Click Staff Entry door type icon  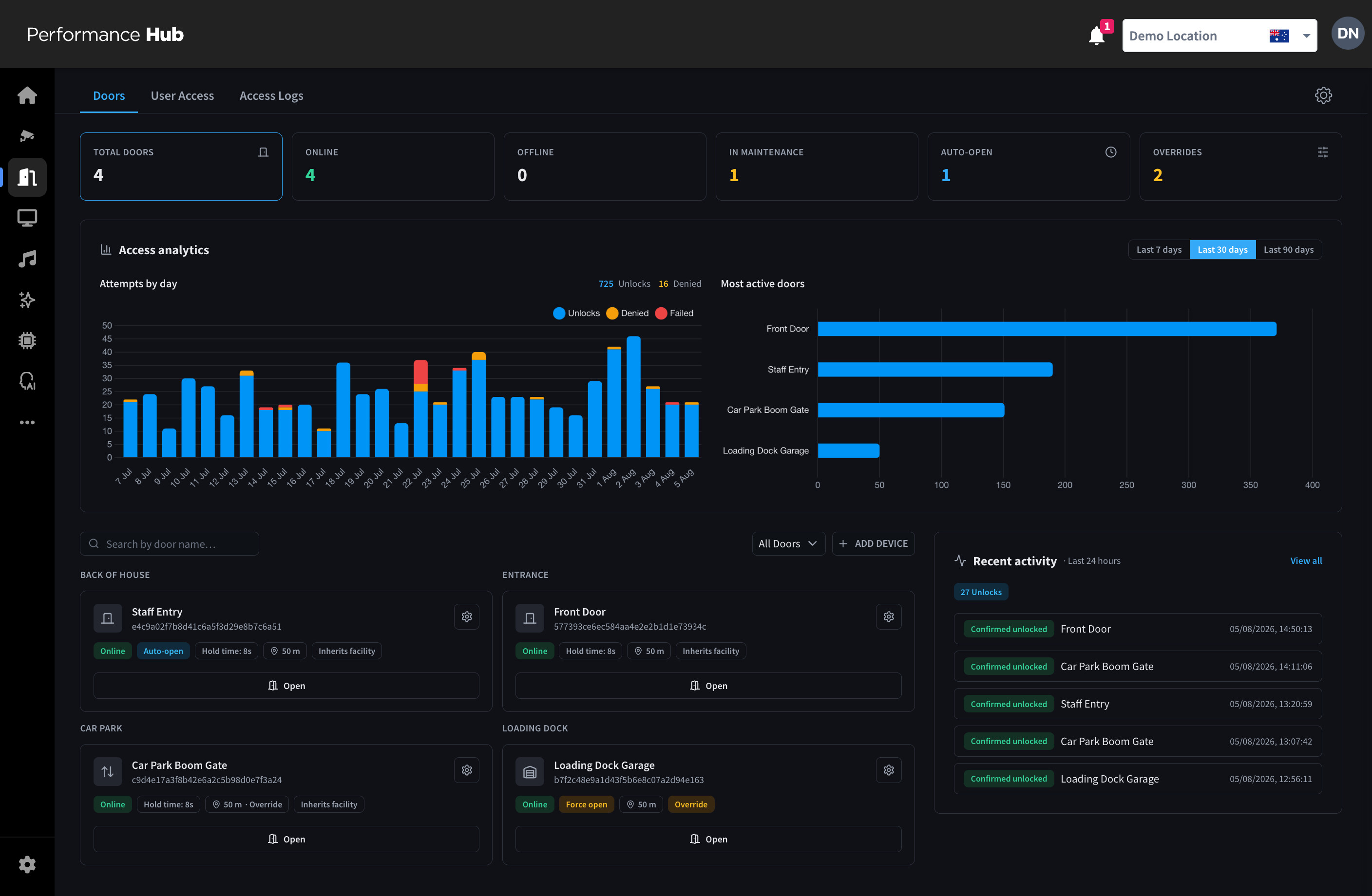108,618
